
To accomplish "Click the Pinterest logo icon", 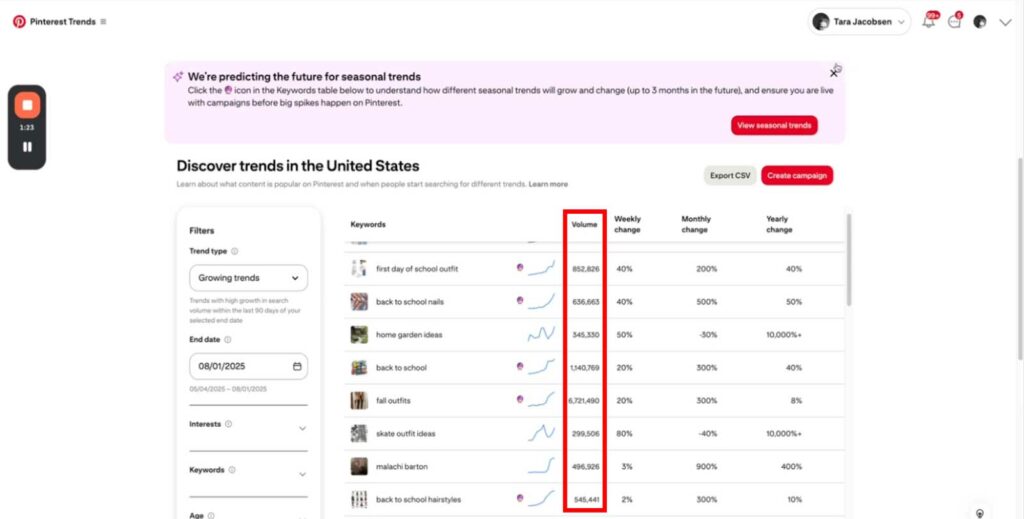I will pyautogui.click(x=20, y=22).
